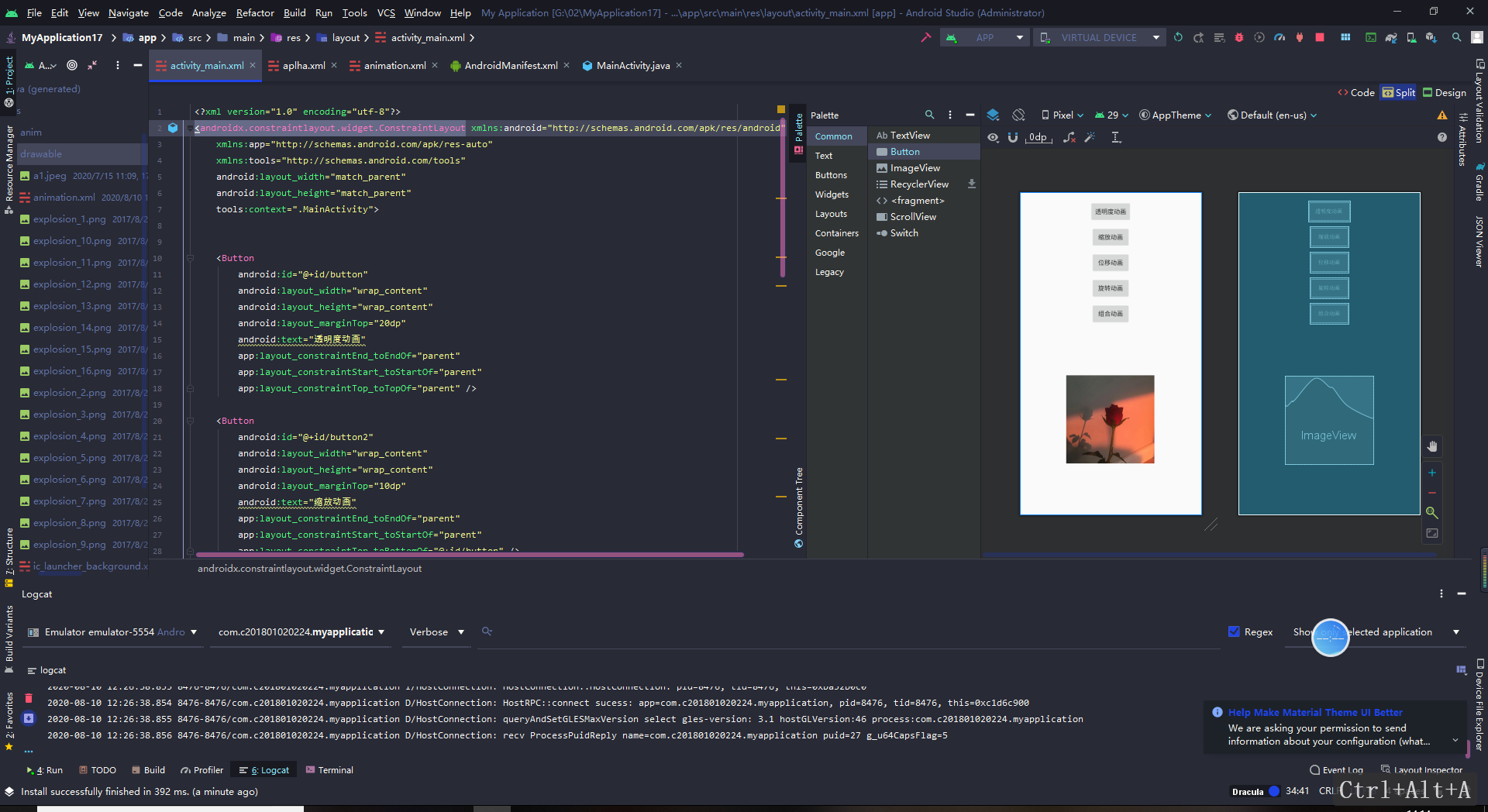Screen dimensions: 1488x812
Task: Switch editor to Design view mode
Action: [x=1445, y=92]
